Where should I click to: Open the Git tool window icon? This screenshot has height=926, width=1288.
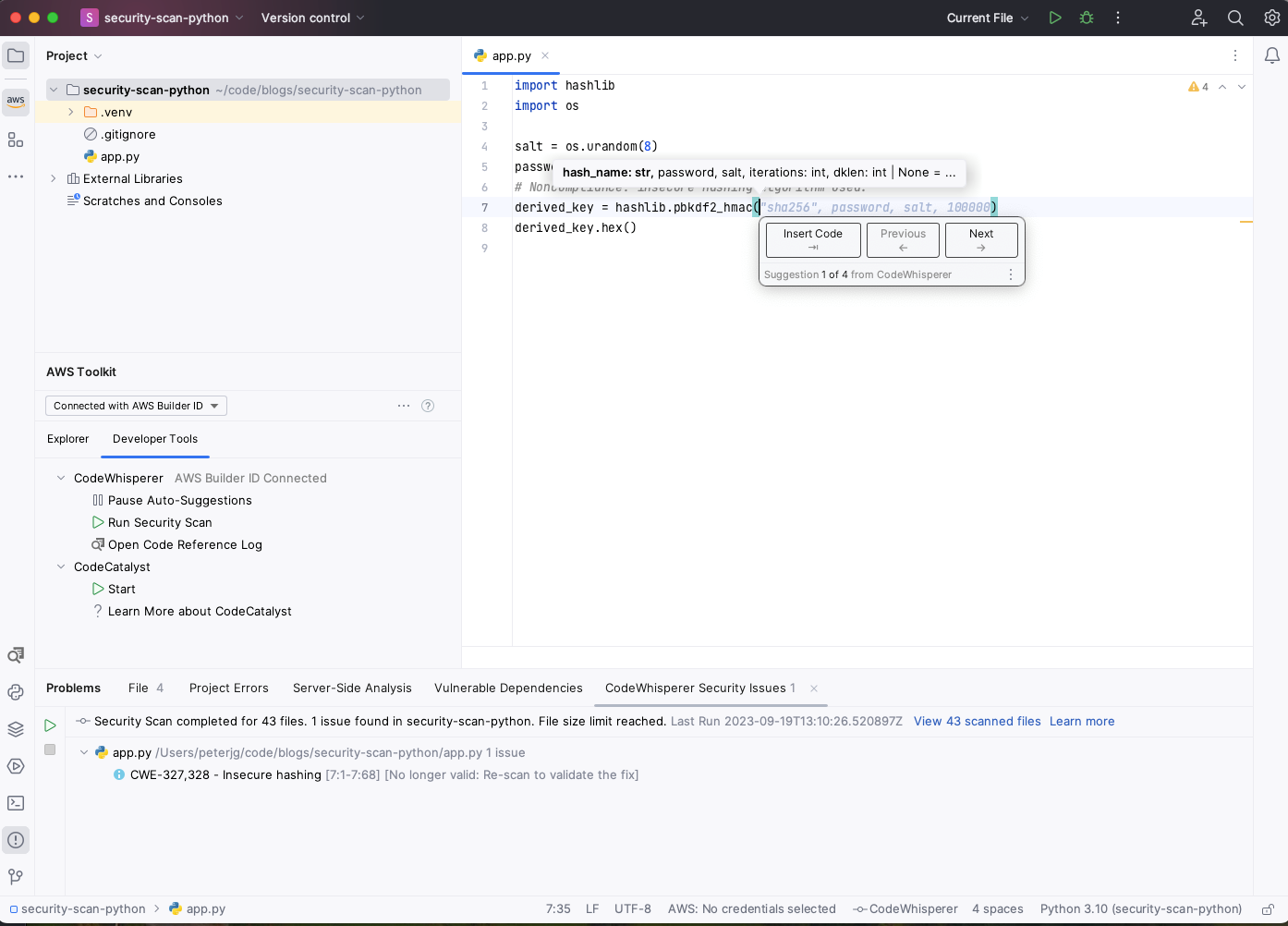coord(15,876)
